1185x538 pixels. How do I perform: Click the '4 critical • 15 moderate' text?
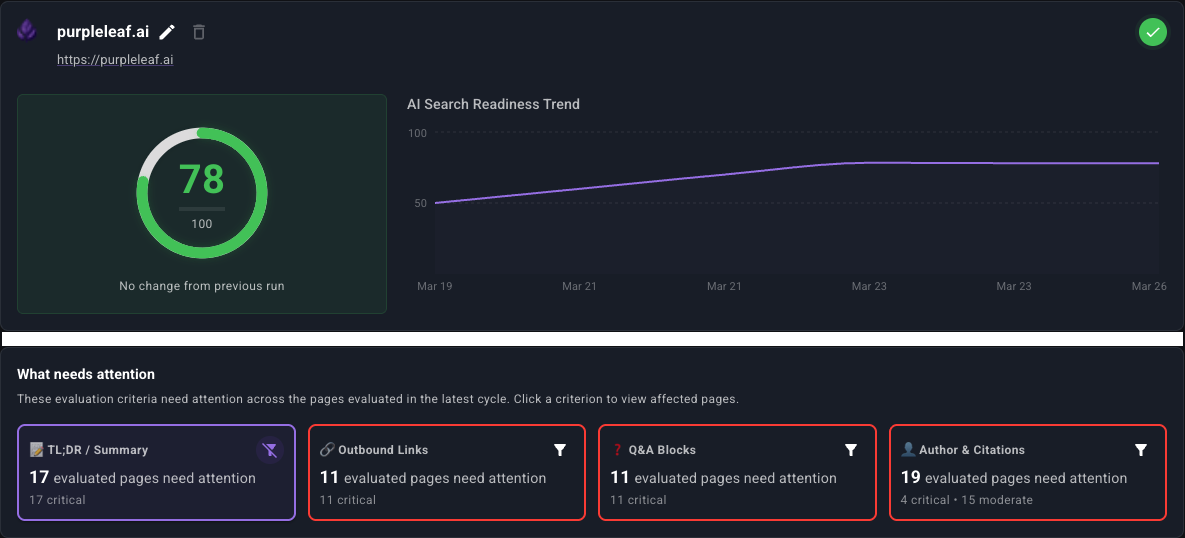point(967,500)
